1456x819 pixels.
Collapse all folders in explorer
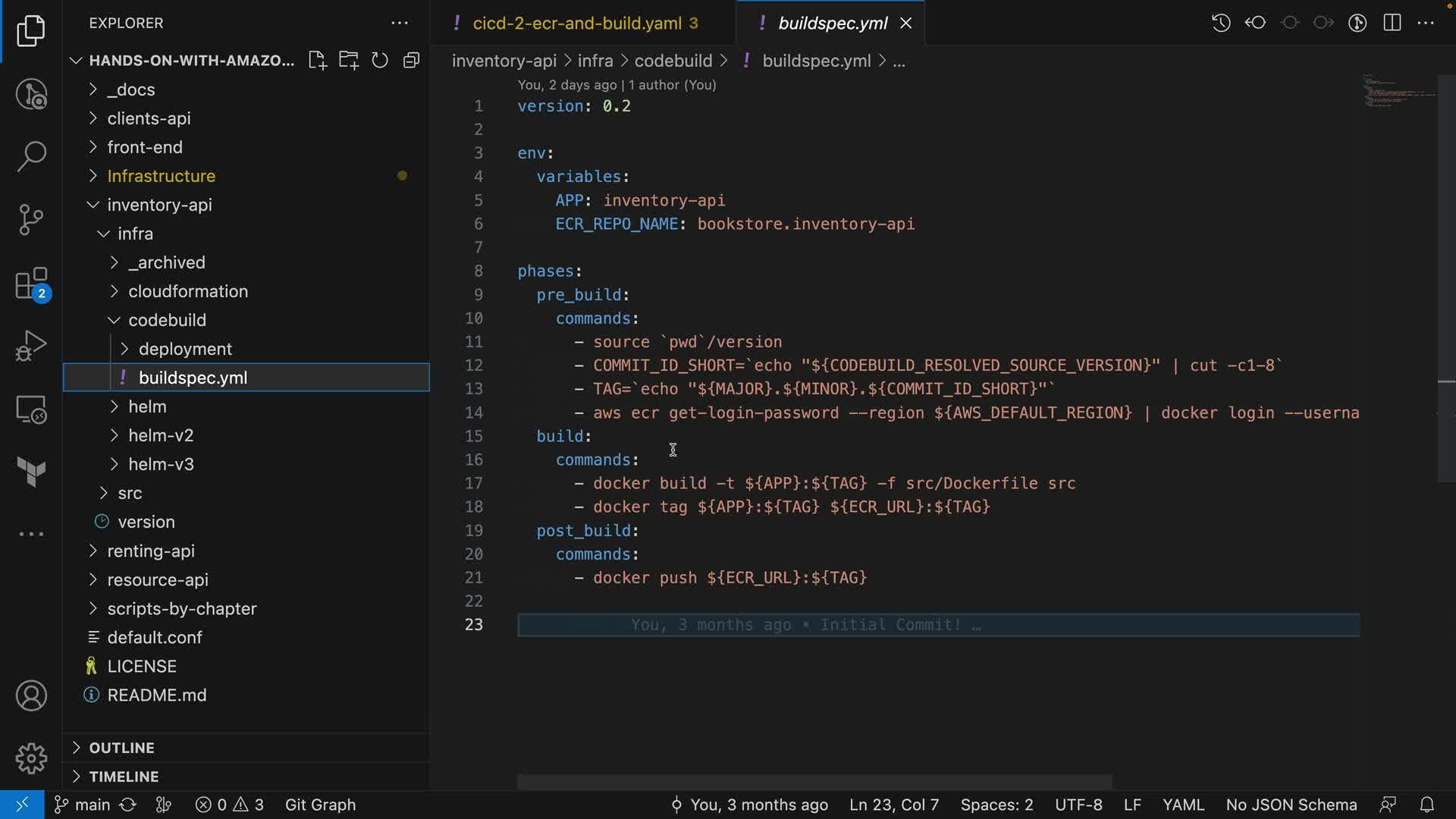coord(412,61)
